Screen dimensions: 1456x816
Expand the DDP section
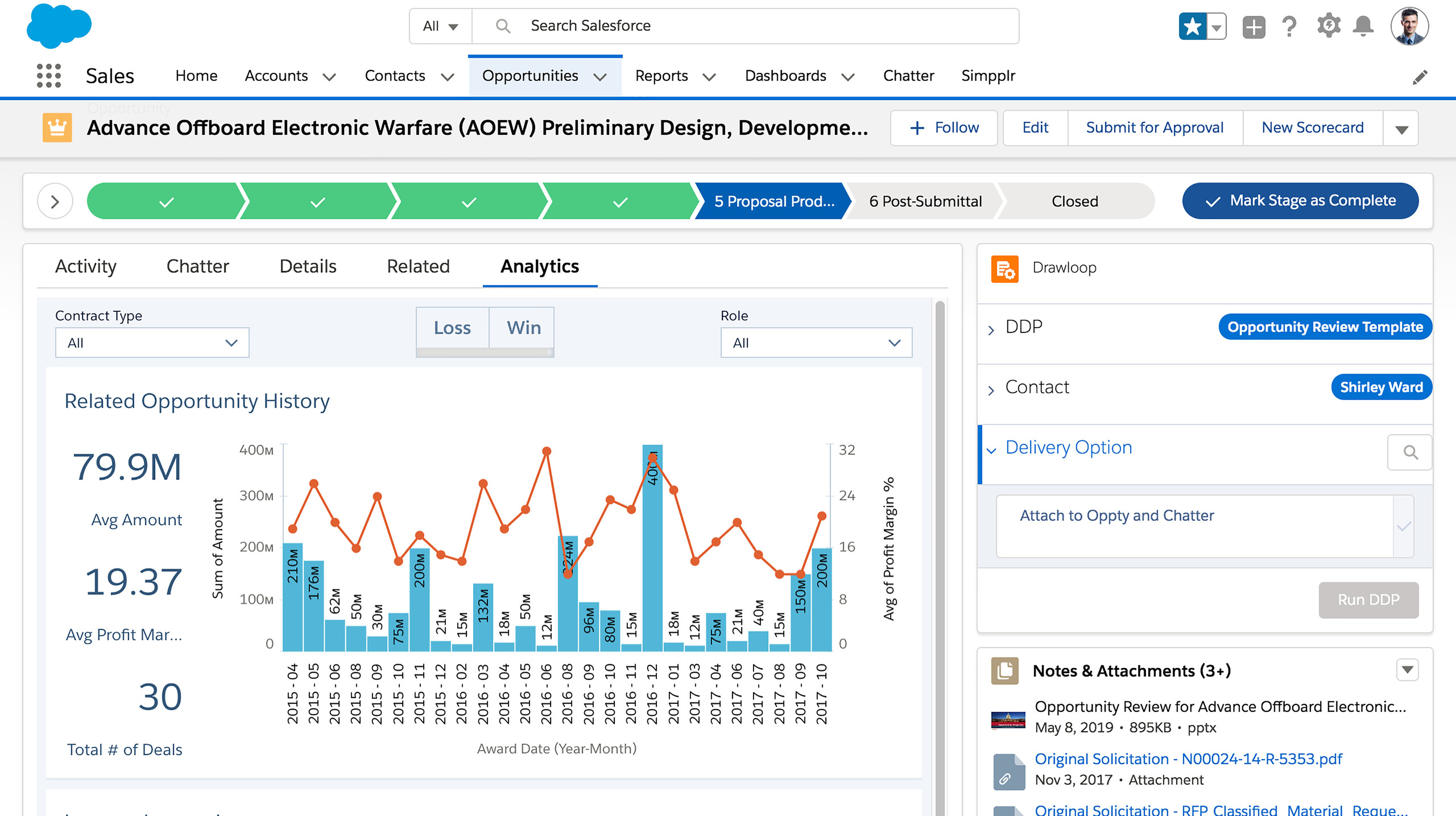[x=991, y=331]
